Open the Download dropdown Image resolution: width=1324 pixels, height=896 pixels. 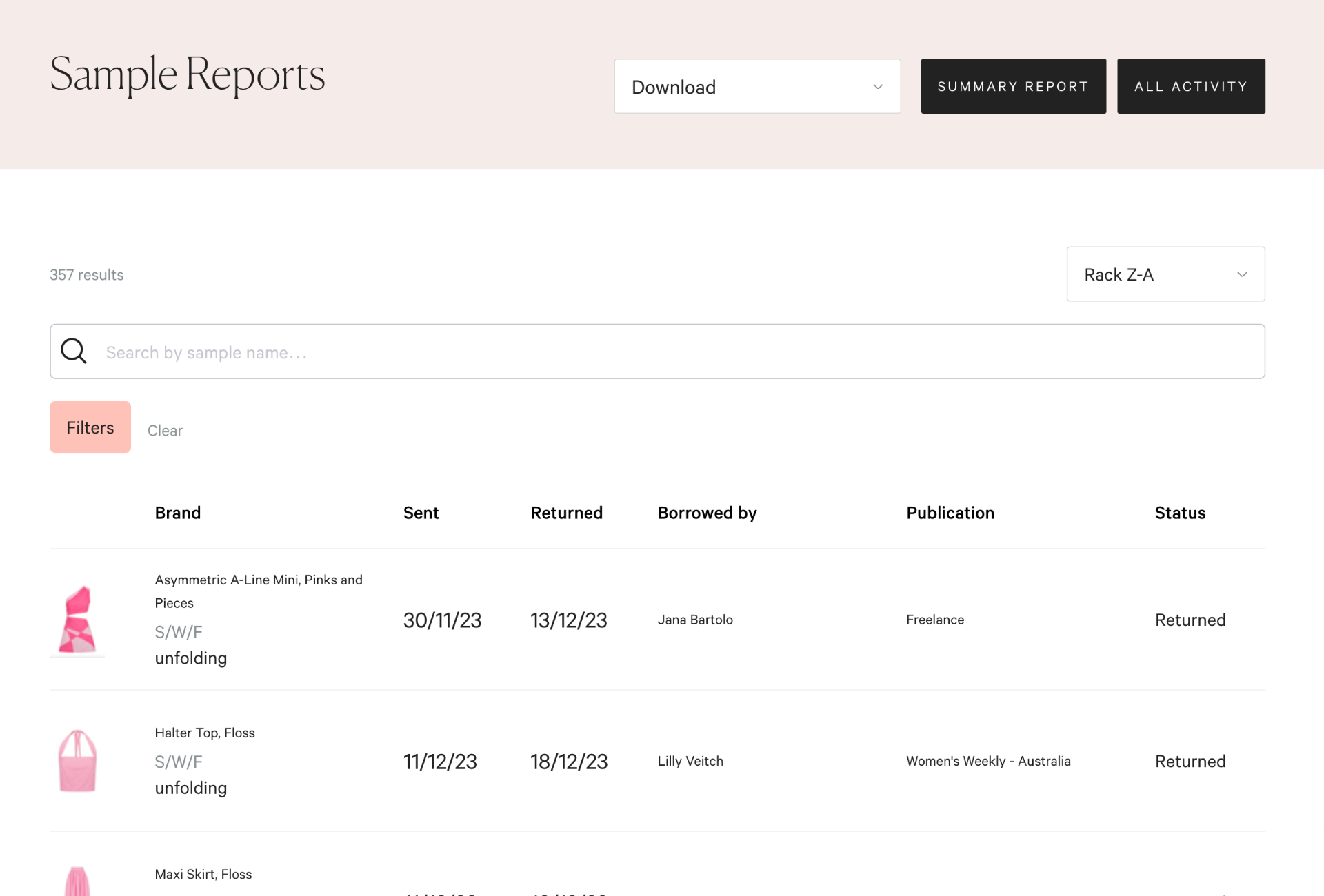[x=756, y=86]
